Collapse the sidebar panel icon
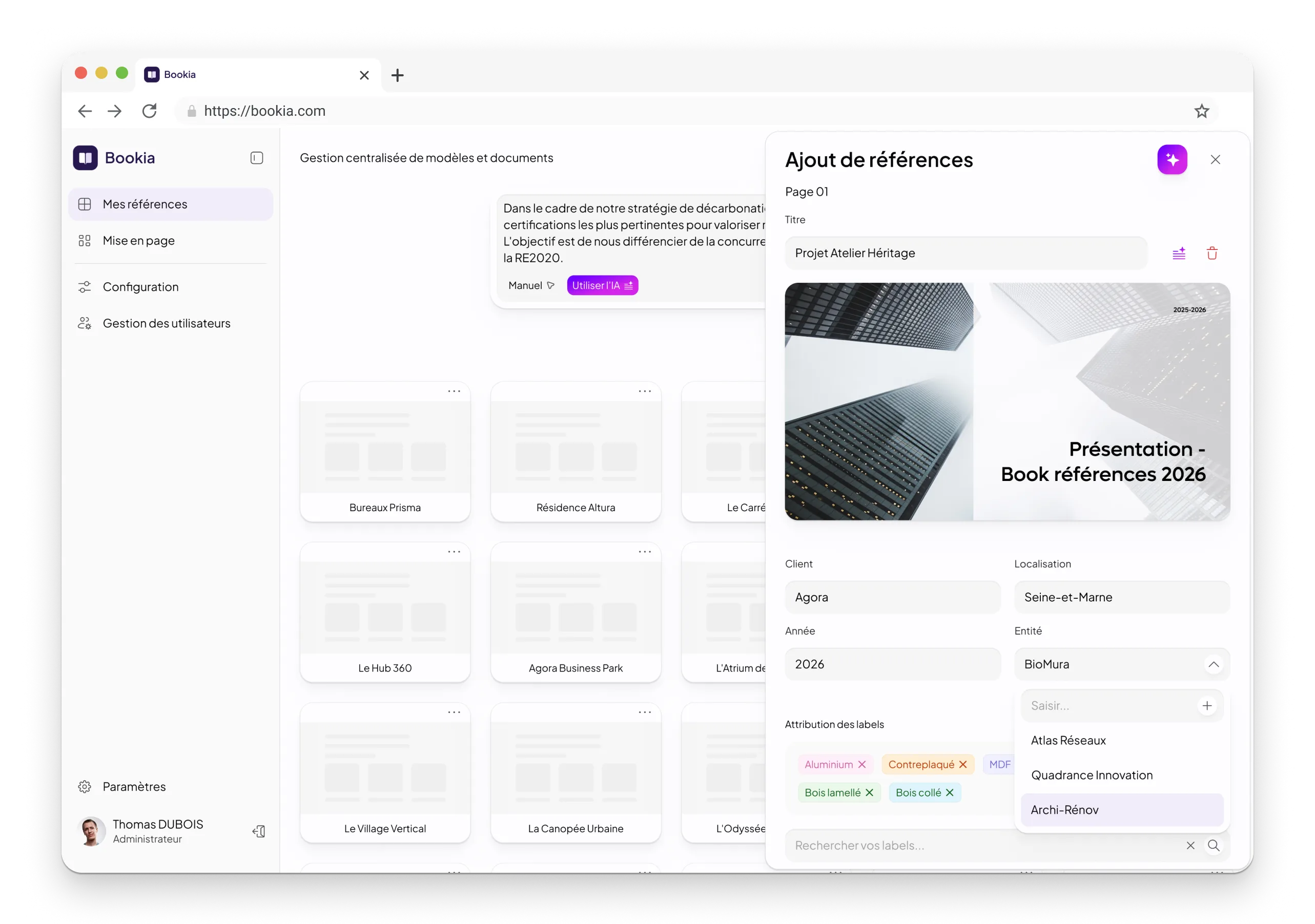Screen dimensions: 1315x924 click(257, 158)
